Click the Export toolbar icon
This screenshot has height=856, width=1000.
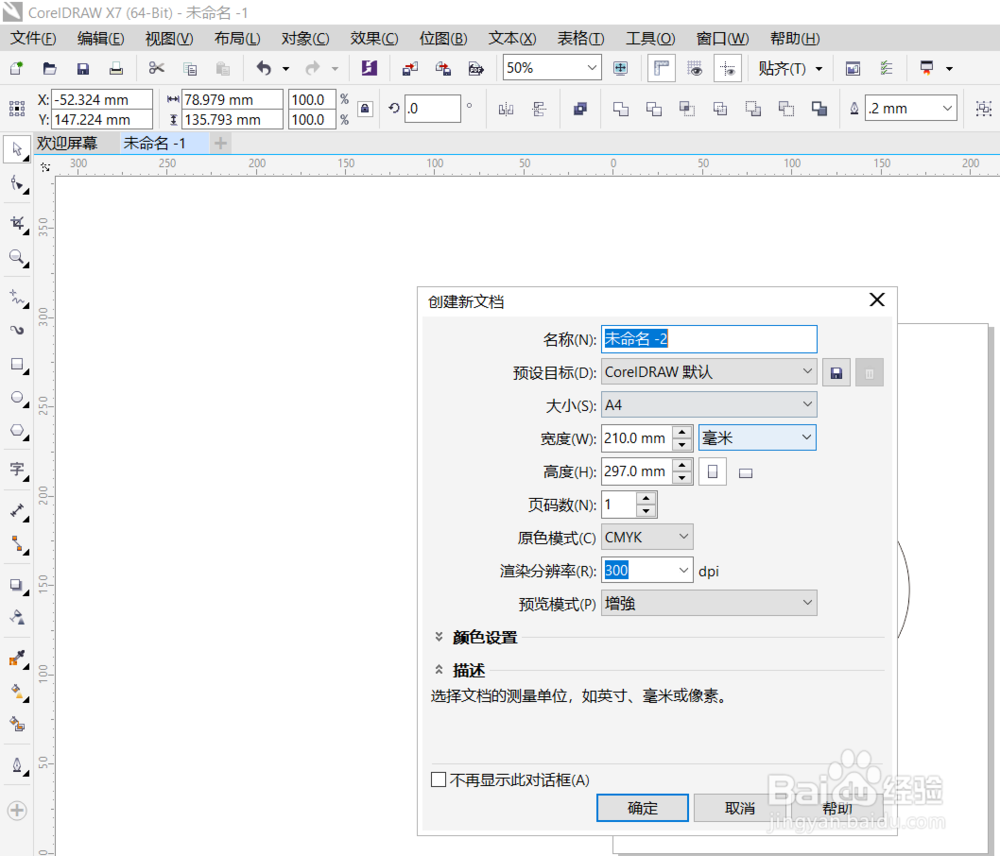[443, 68]
